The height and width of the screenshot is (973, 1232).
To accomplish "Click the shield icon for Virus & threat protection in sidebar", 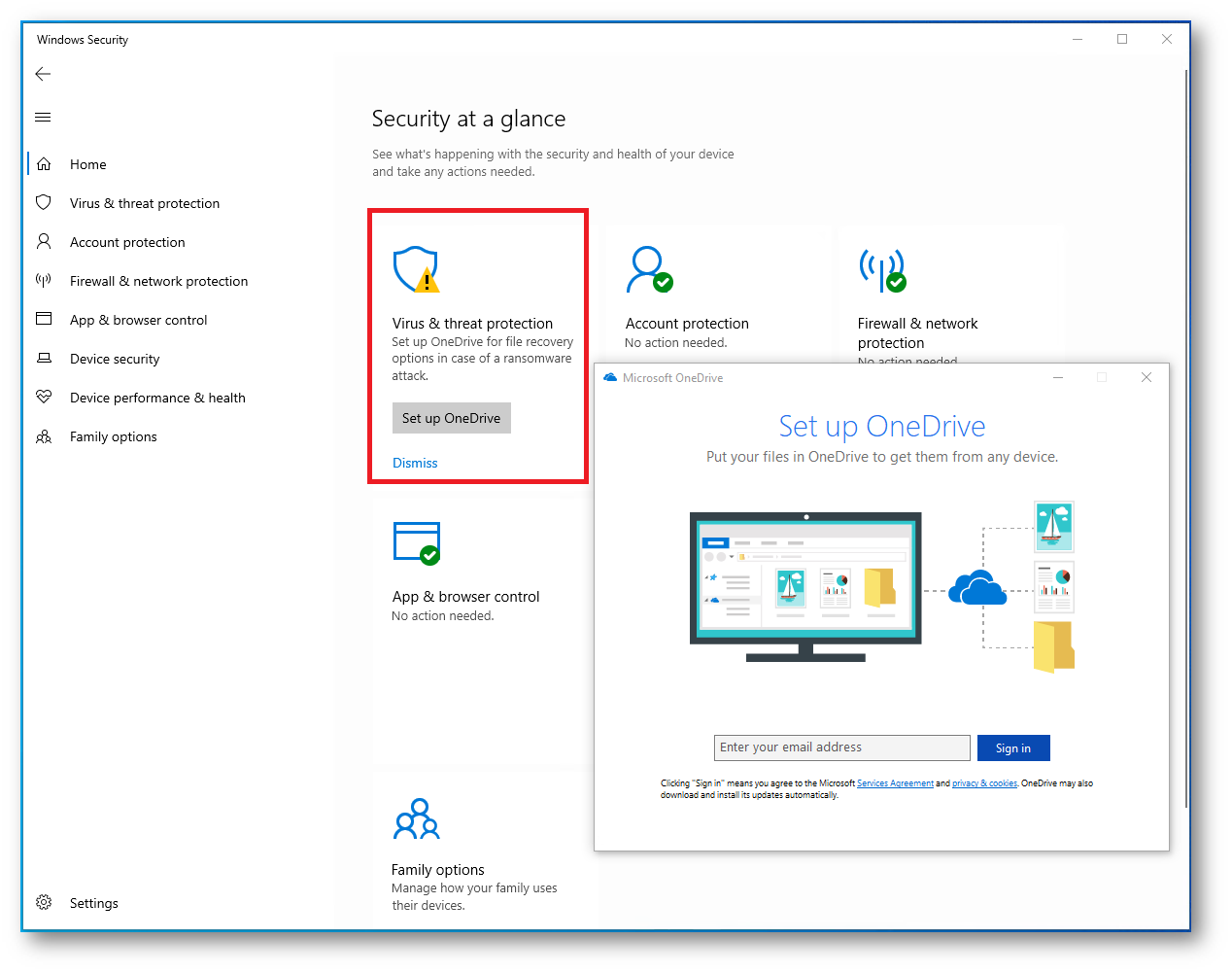I will 44,202.
